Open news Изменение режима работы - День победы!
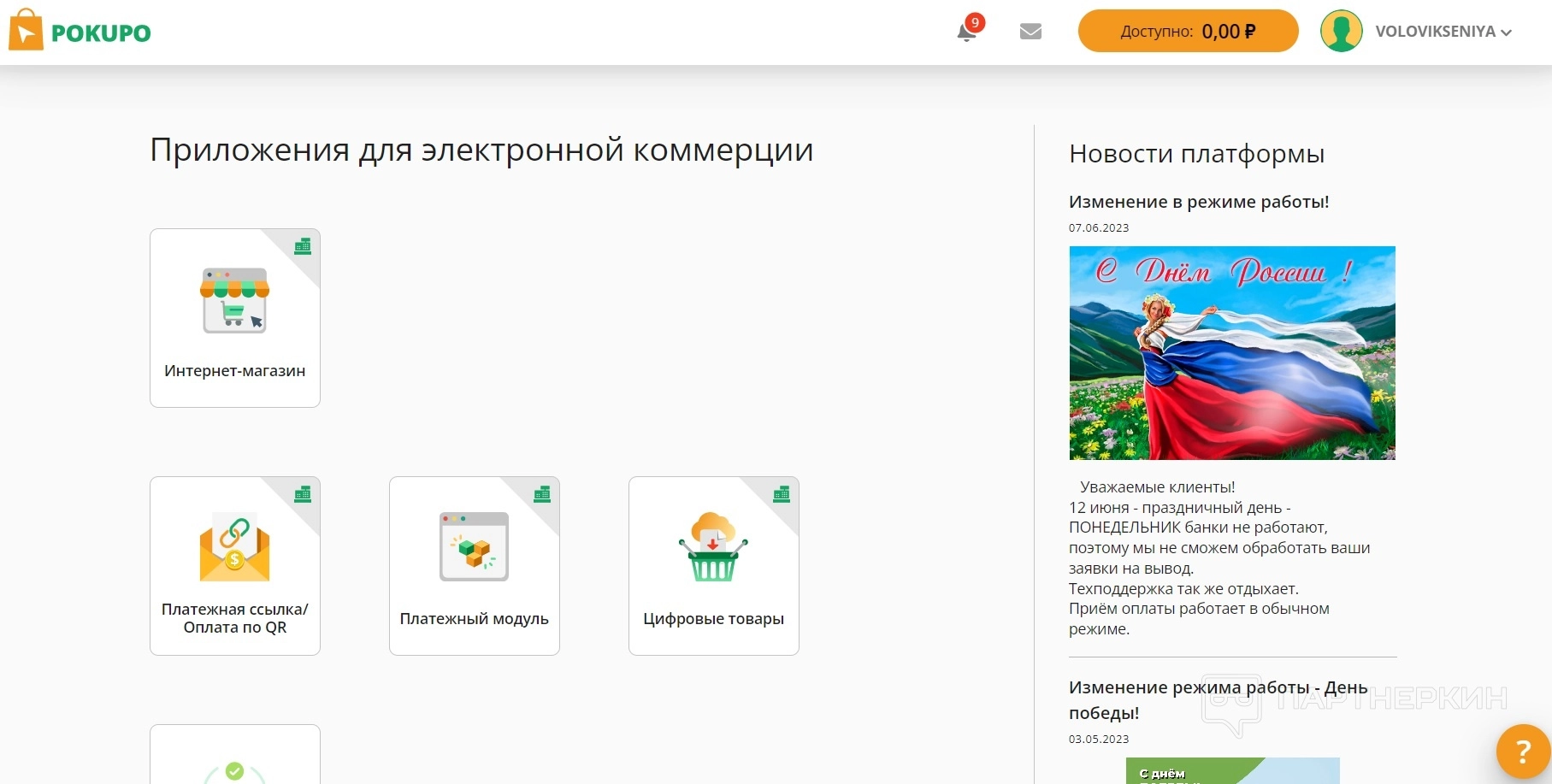 tap(1219, 700)
